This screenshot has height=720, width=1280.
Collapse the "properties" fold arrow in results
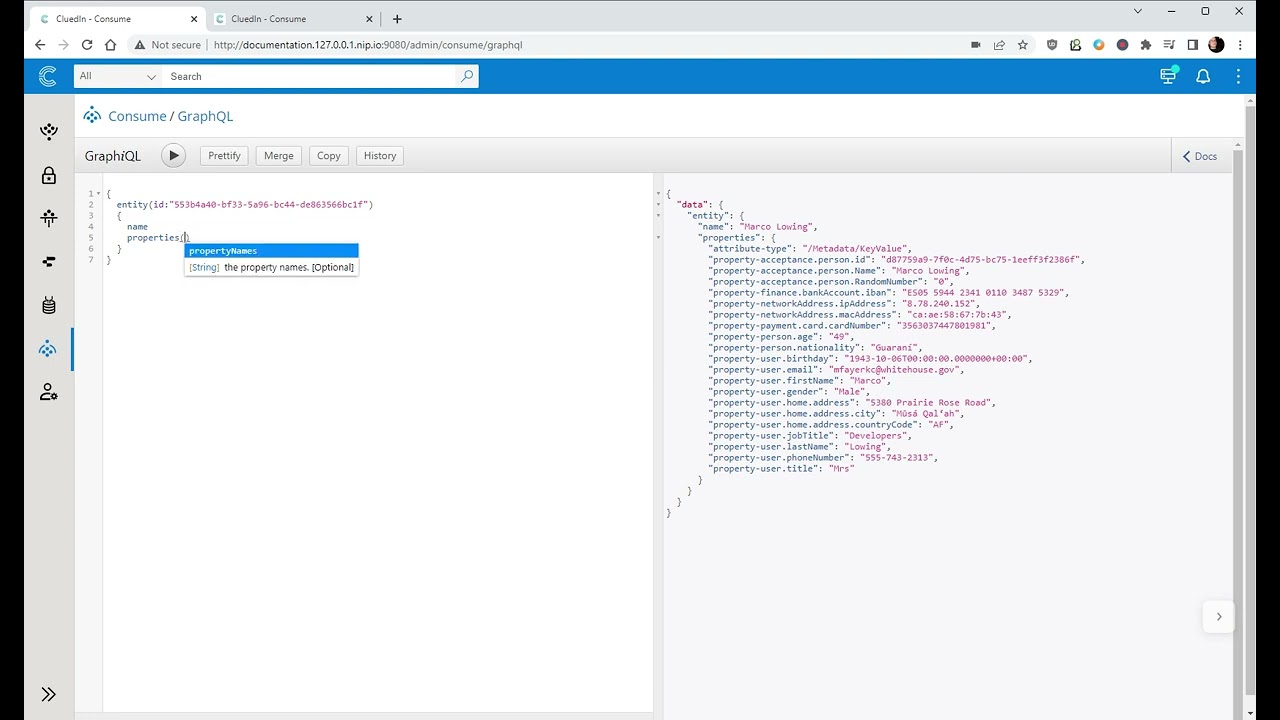coord(658,237)
